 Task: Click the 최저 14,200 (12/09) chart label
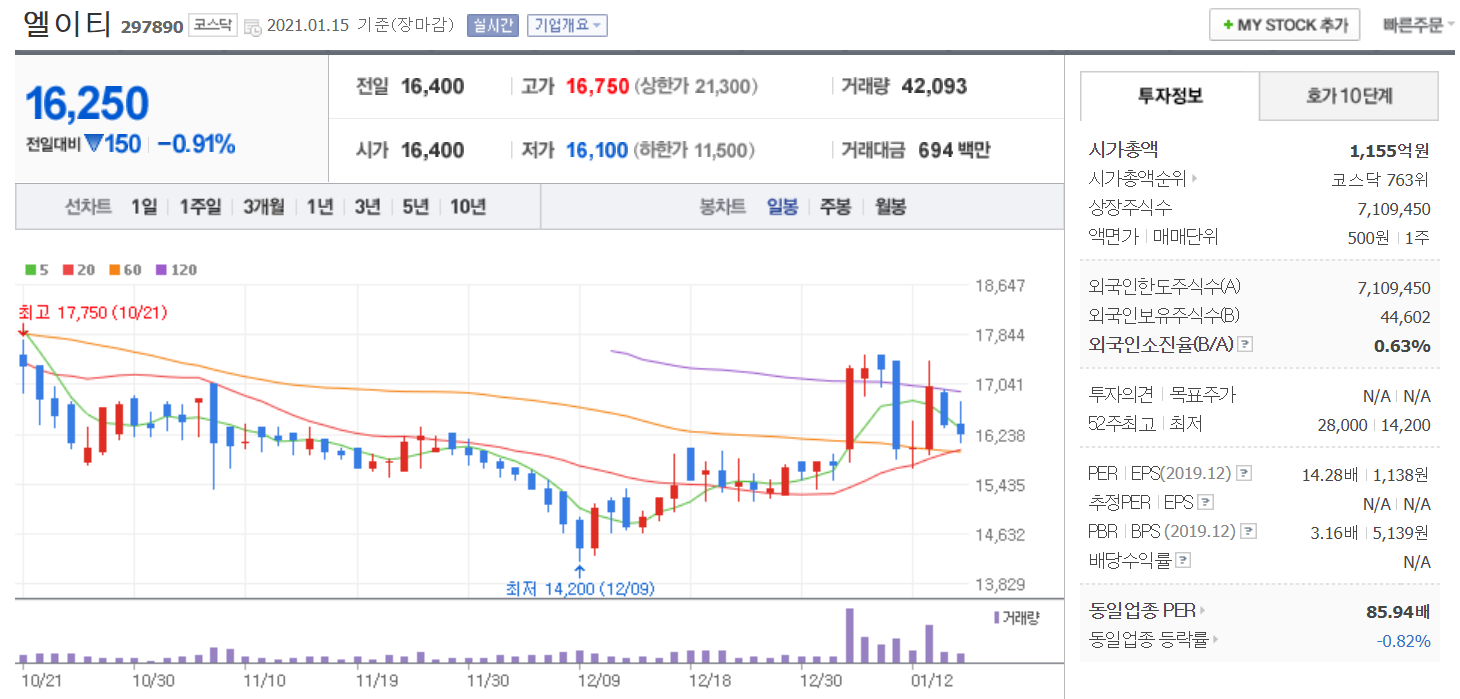click(x=580, y=589)
